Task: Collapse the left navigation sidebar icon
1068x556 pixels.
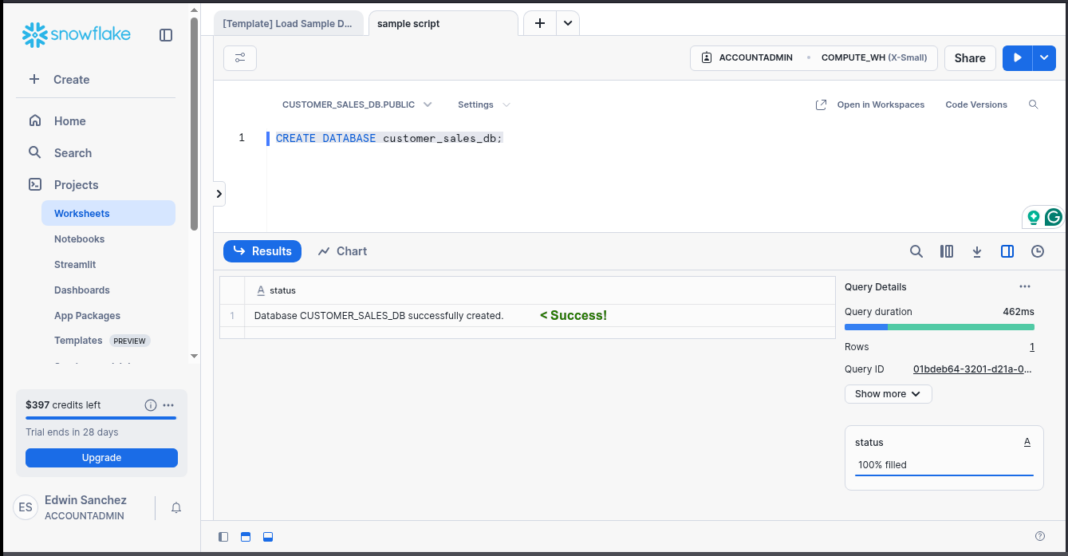Action: (166, 35)
